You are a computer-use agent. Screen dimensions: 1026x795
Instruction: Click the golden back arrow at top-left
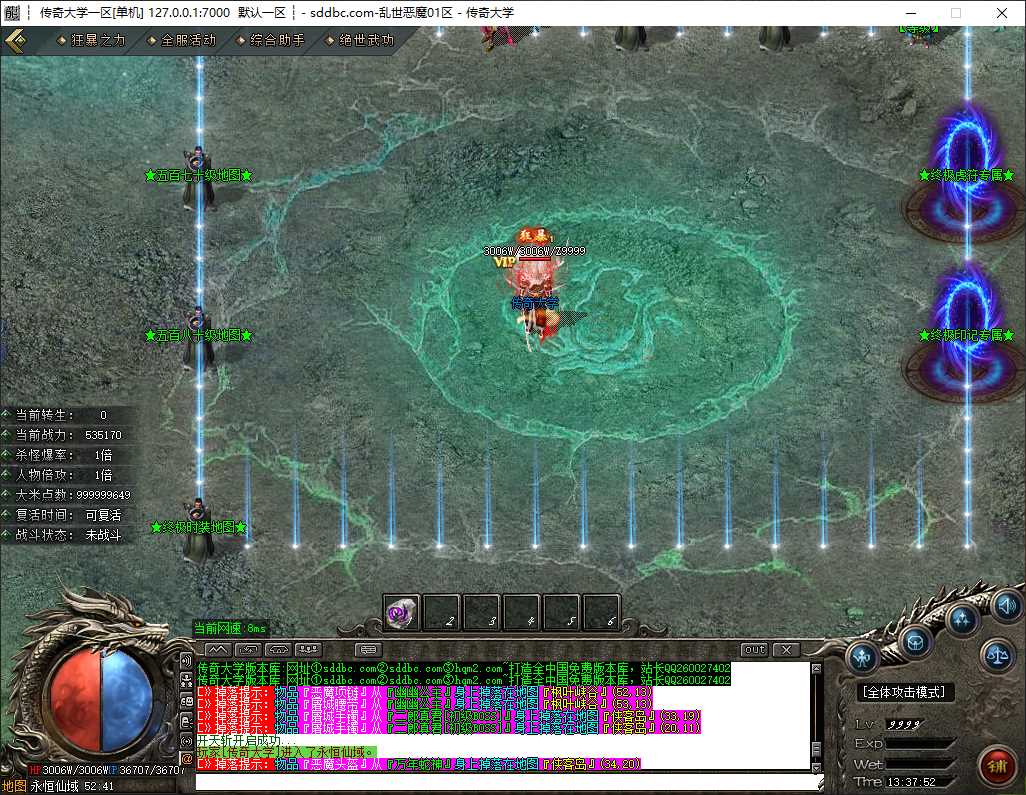pyautogui.click(x=15, y=40)
